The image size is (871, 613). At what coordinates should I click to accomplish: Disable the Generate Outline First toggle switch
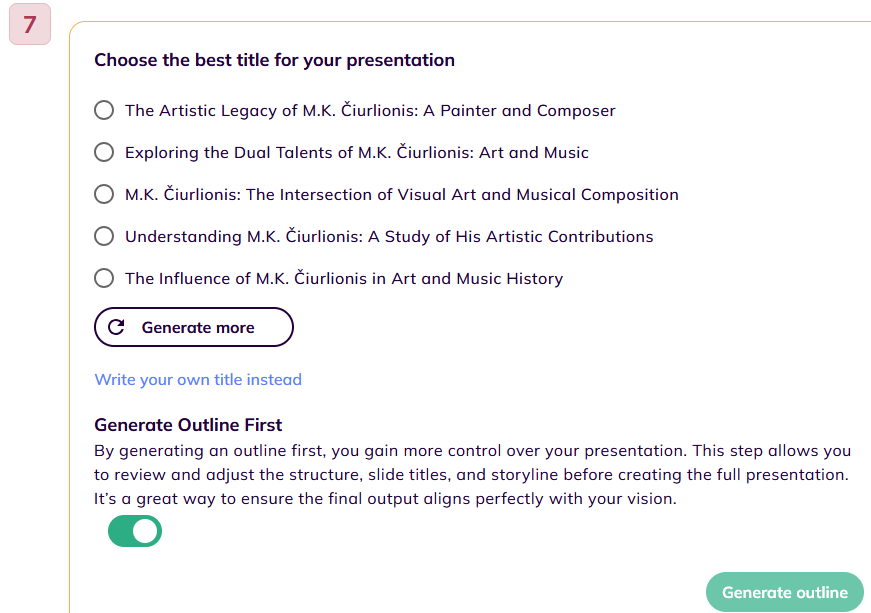135,531
